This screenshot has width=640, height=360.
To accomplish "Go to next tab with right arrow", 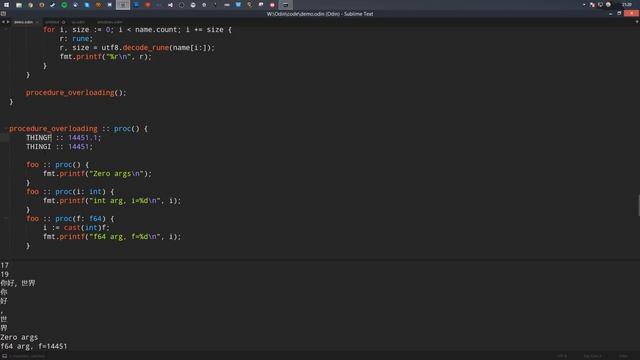I will point(8,22).
